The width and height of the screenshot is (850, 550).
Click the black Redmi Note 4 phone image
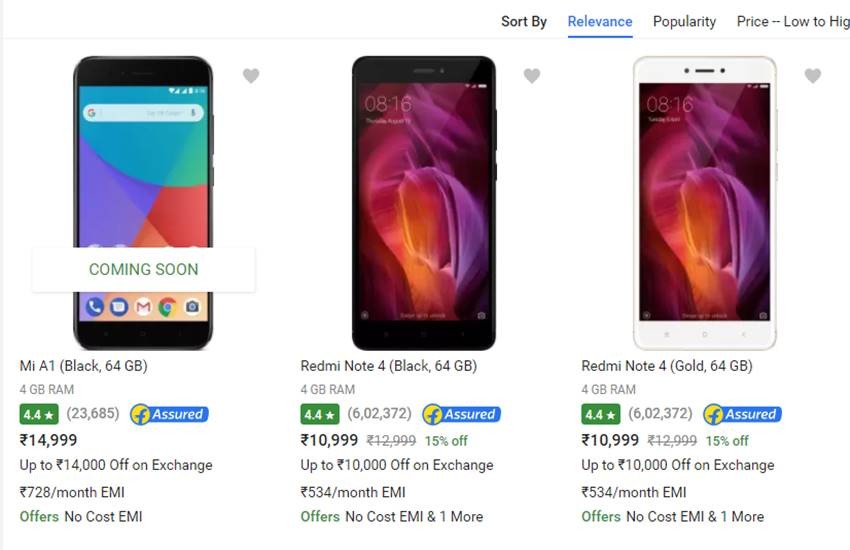click(424, 202)
